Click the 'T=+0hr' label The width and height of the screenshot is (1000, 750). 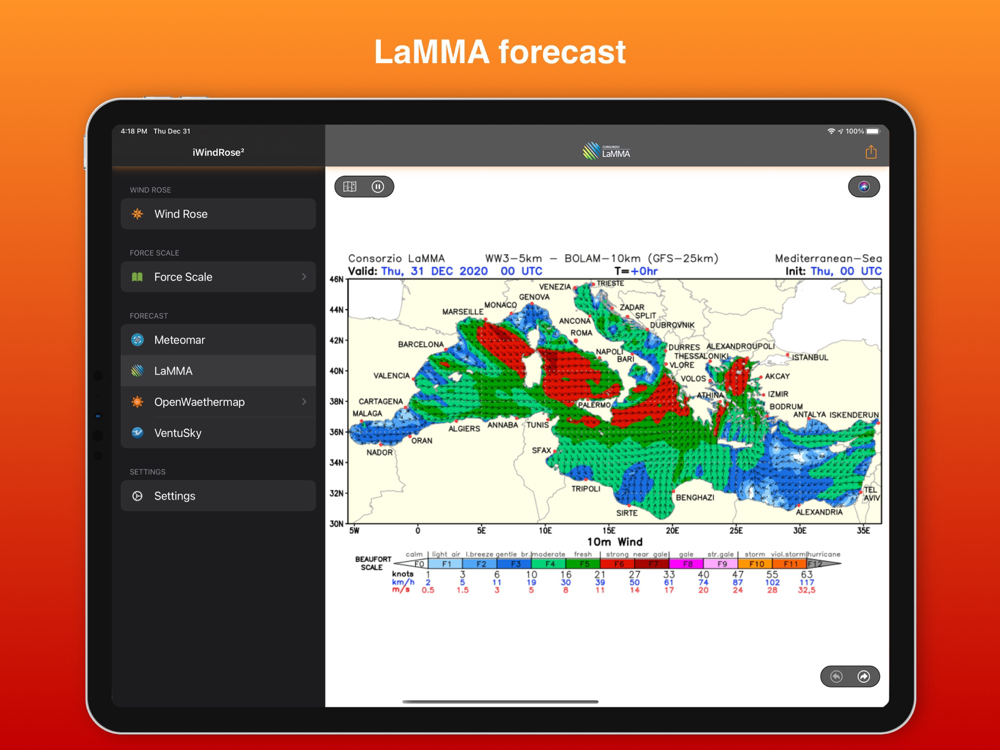(x=635, y=271)
